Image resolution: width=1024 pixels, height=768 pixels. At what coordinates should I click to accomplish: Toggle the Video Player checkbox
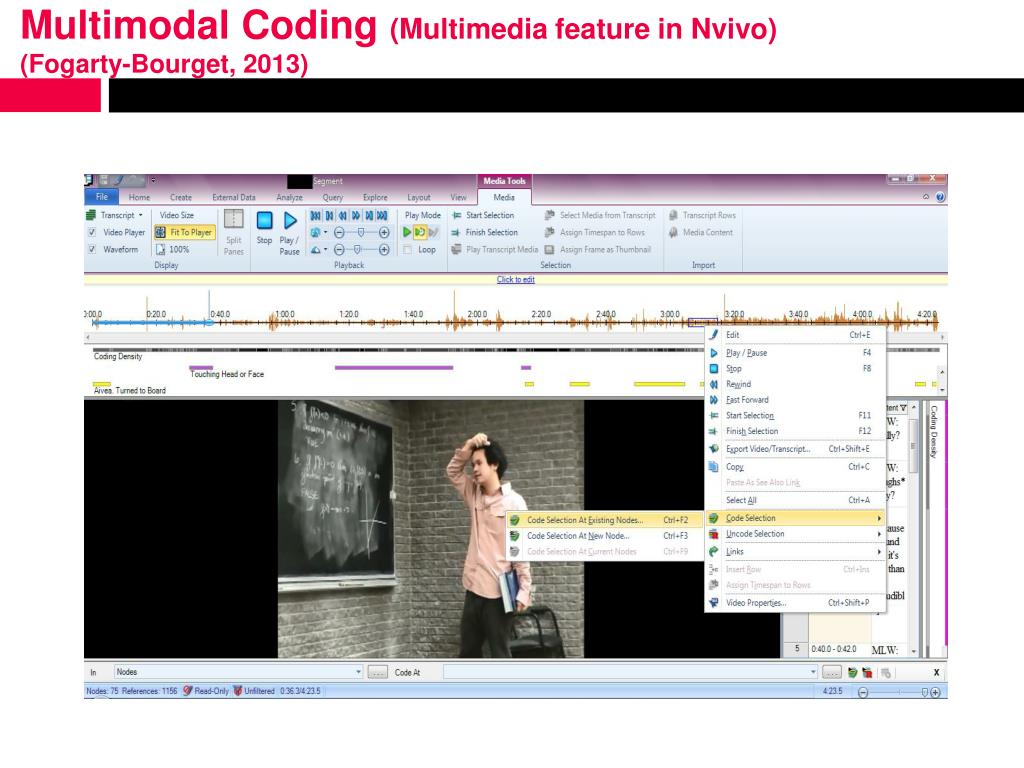pyautogui.click(x=92, y=232)
